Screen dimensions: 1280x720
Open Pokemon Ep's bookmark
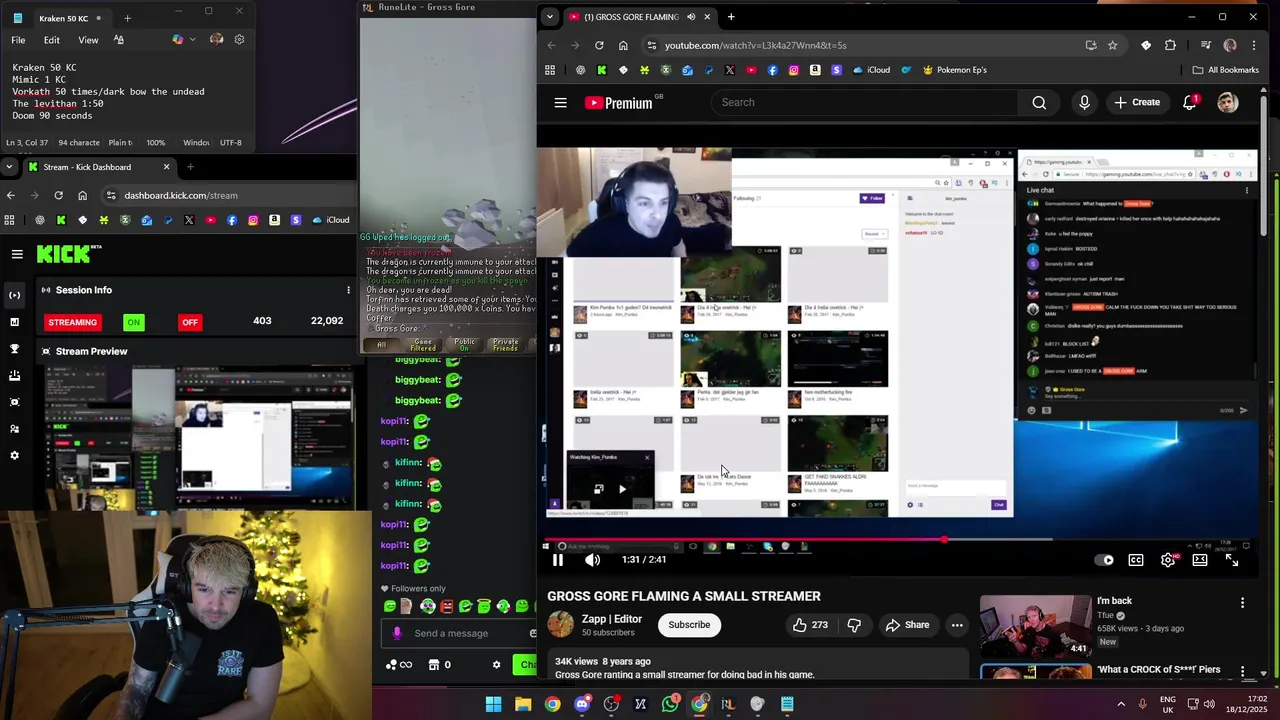954,70
